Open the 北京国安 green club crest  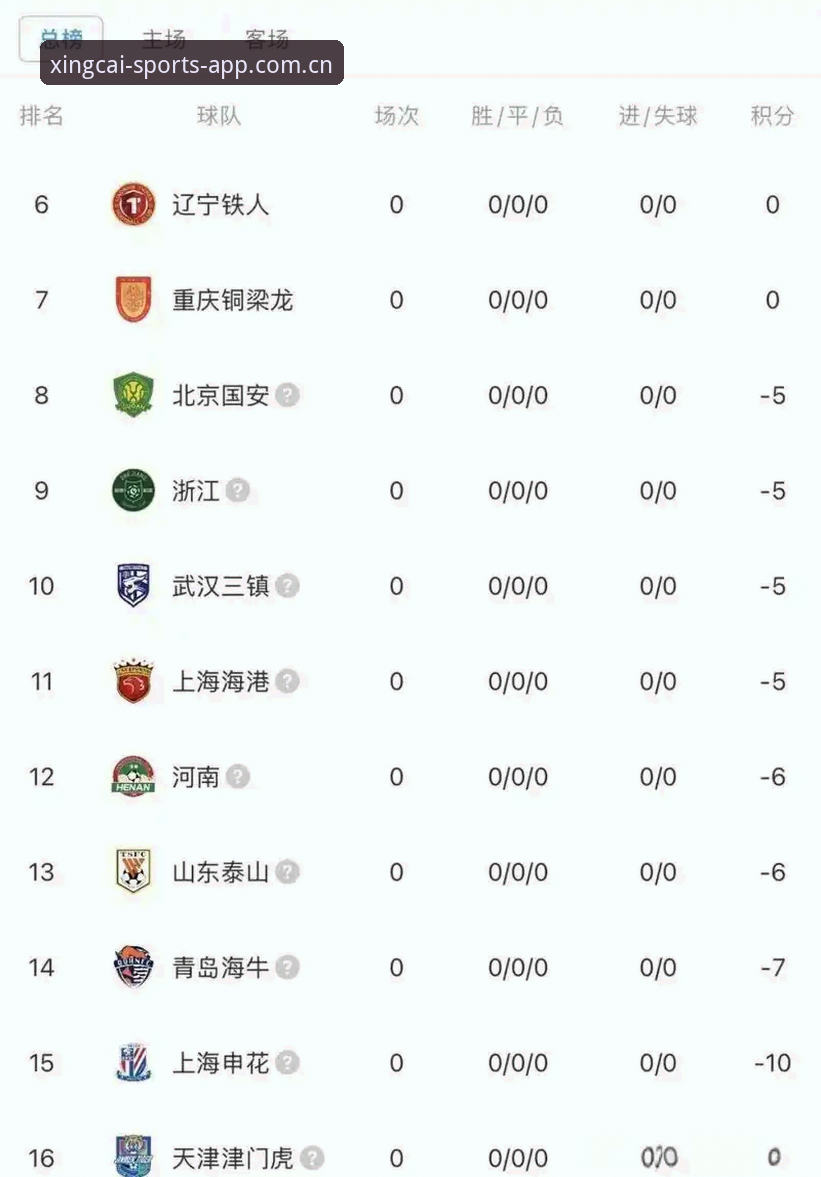[134, 394]
